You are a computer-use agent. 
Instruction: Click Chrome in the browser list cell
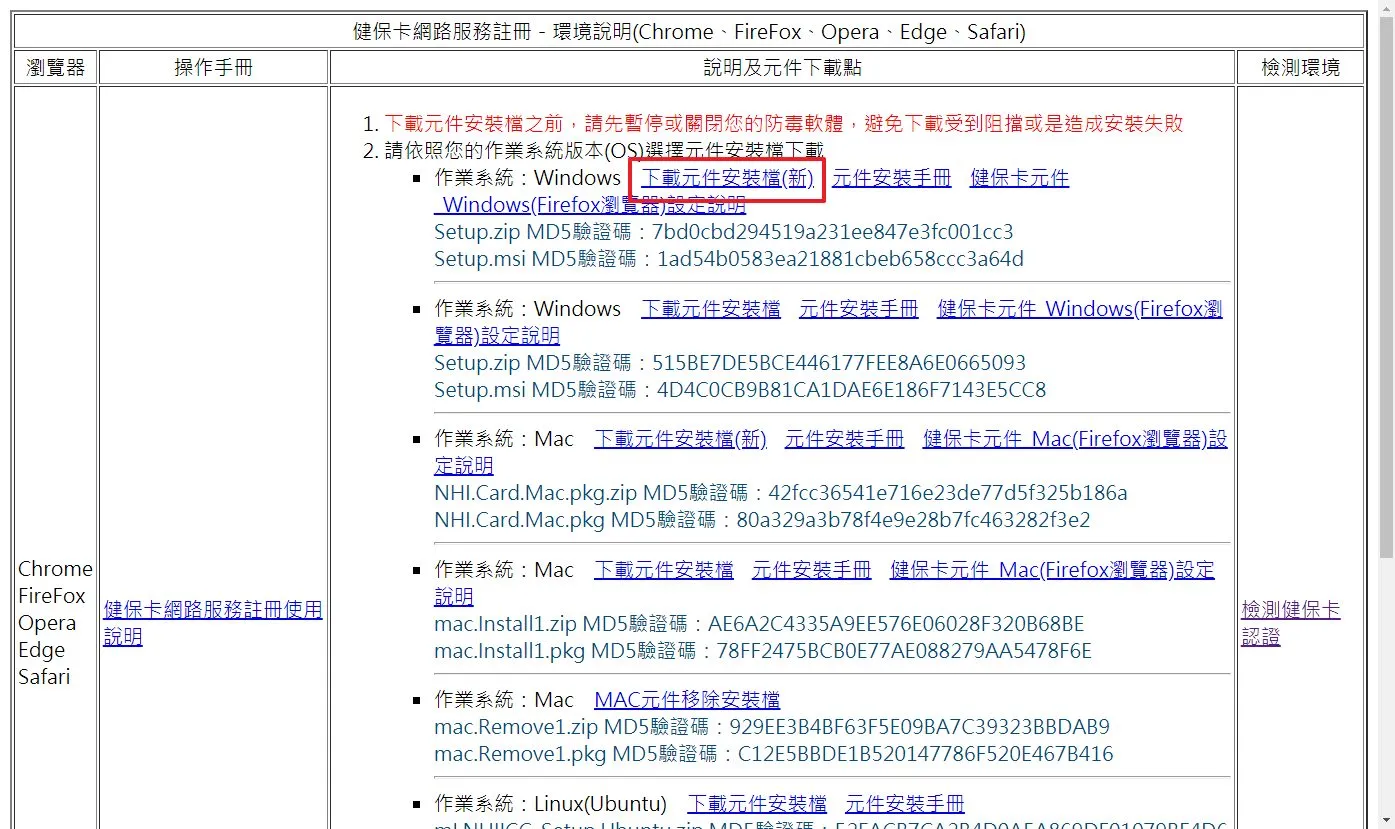tap(55, 569)
